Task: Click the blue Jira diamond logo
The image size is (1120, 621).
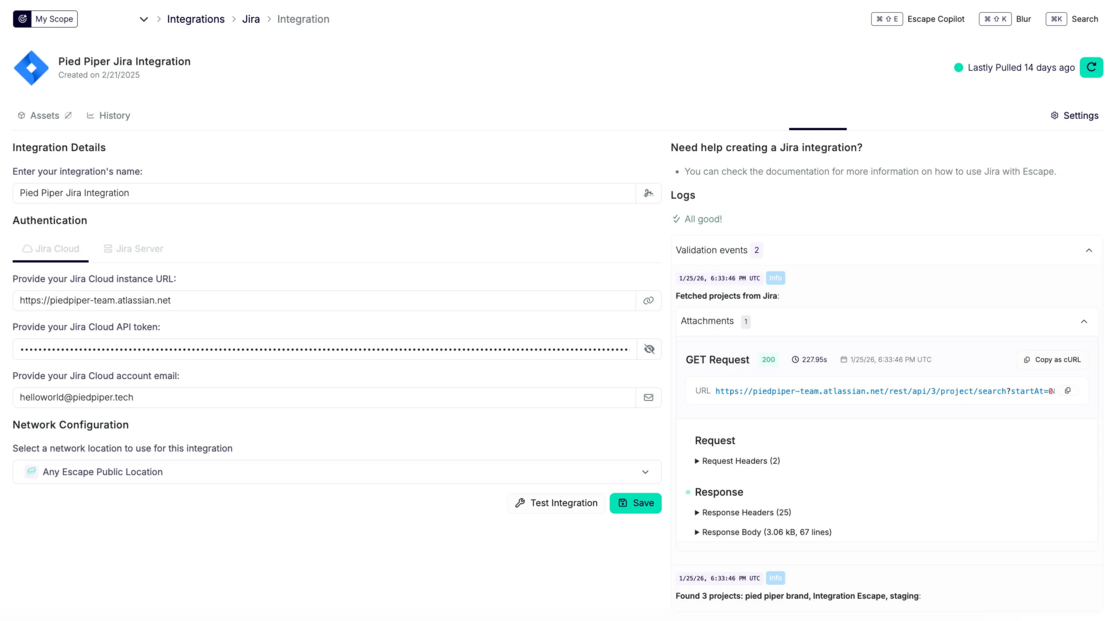Action: click(x=31, y=68)
